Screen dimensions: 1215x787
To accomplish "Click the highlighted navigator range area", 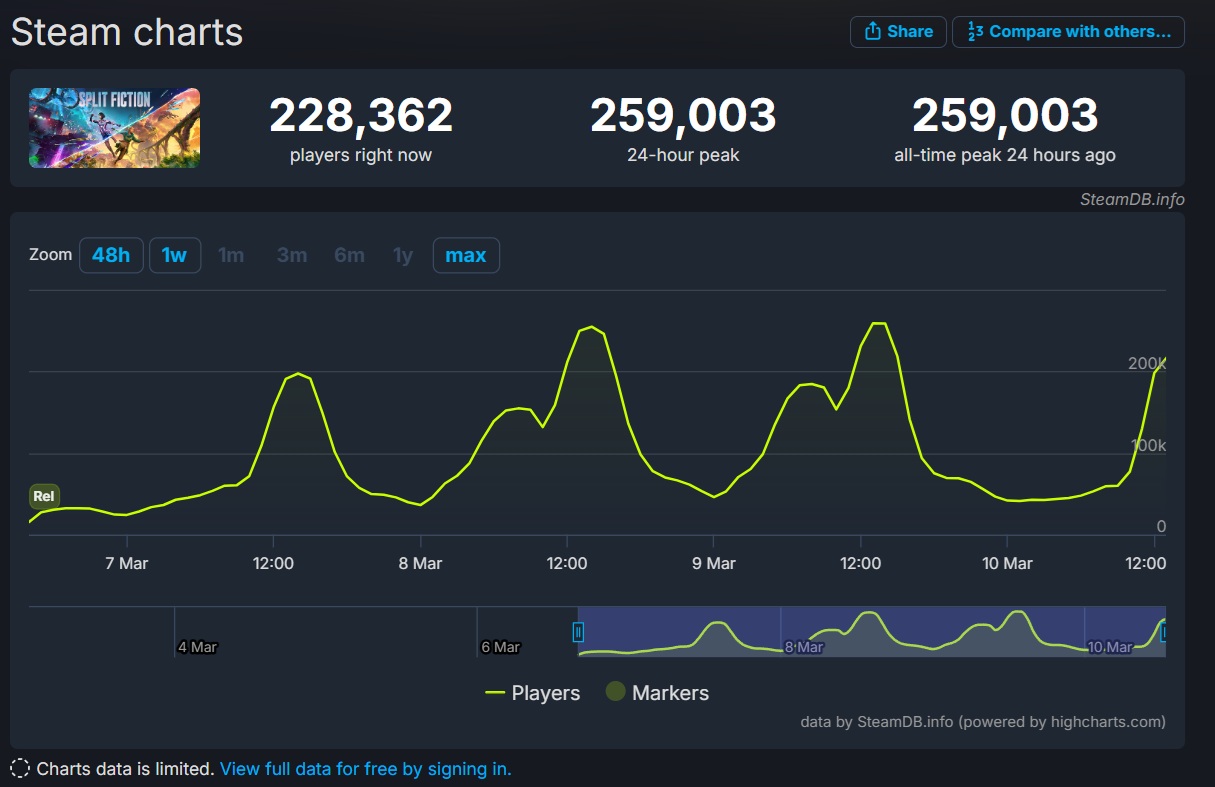I will pyautogui.click(x=872, y=631).
